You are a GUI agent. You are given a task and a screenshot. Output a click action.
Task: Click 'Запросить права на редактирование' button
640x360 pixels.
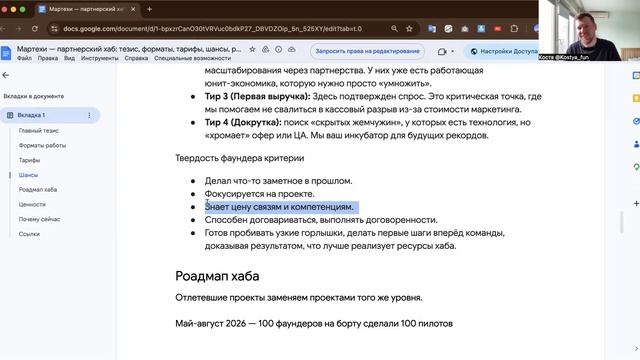pos(367,51)
